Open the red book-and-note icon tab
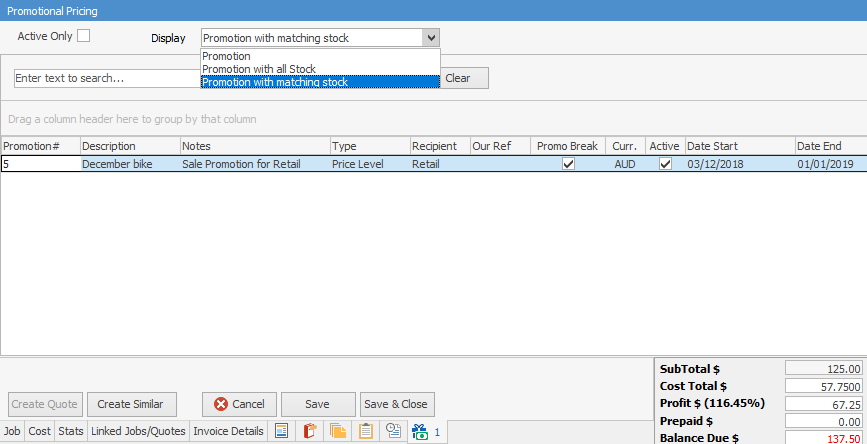This screenshot has width=867, height=444. point(309,431)
